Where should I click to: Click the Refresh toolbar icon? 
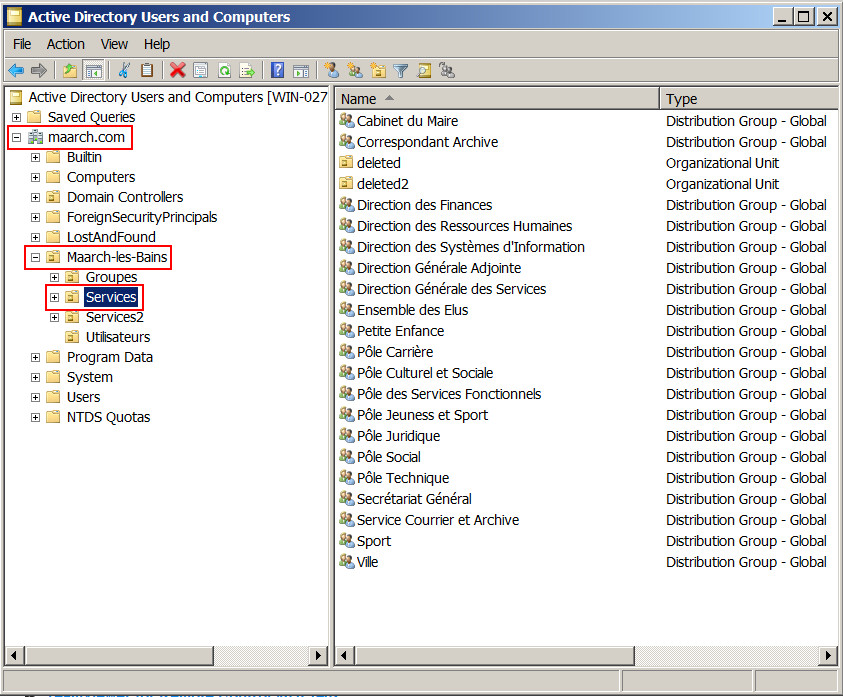pyautogui.click(x=224, y=70)
